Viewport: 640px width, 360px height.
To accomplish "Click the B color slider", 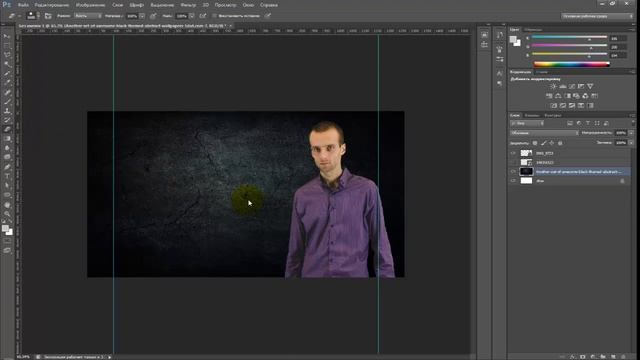I will pos(569,55).
